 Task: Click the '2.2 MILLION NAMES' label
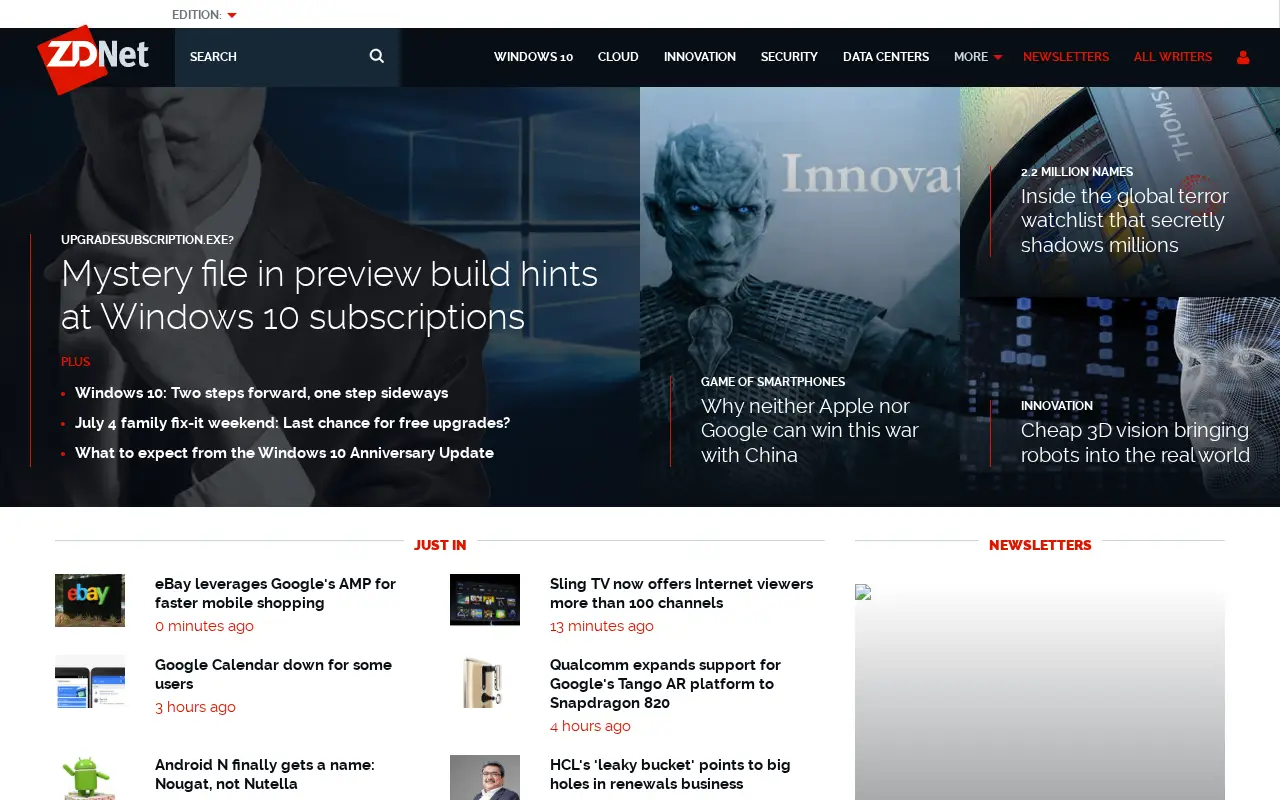[x=1077, y=172]
